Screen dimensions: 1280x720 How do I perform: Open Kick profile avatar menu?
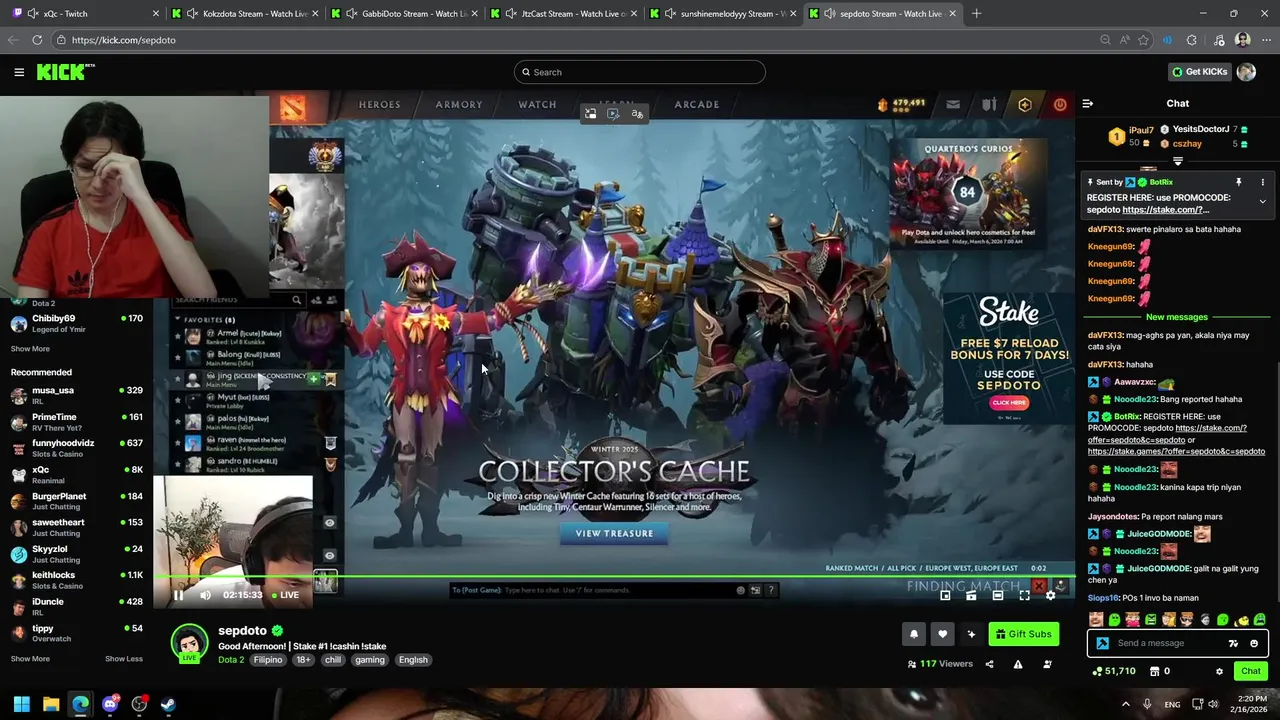1246,72
